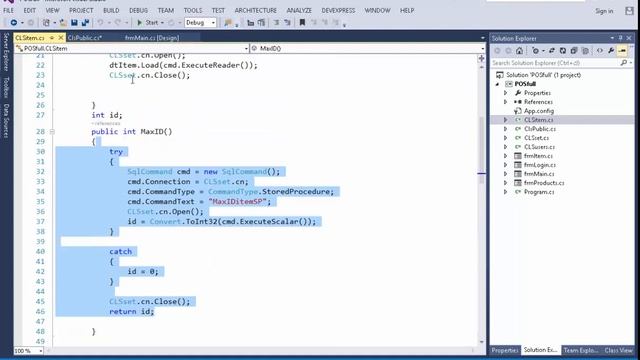Open the WINDOW menu
640x360 pixels.
coord(377,10)
